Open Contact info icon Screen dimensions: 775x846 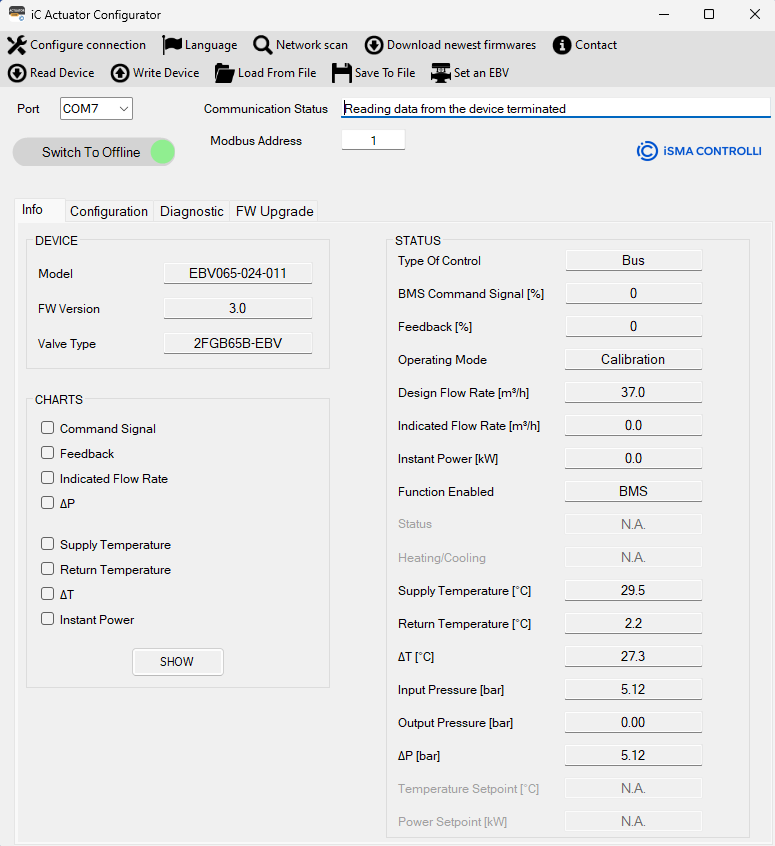[562, 45]
